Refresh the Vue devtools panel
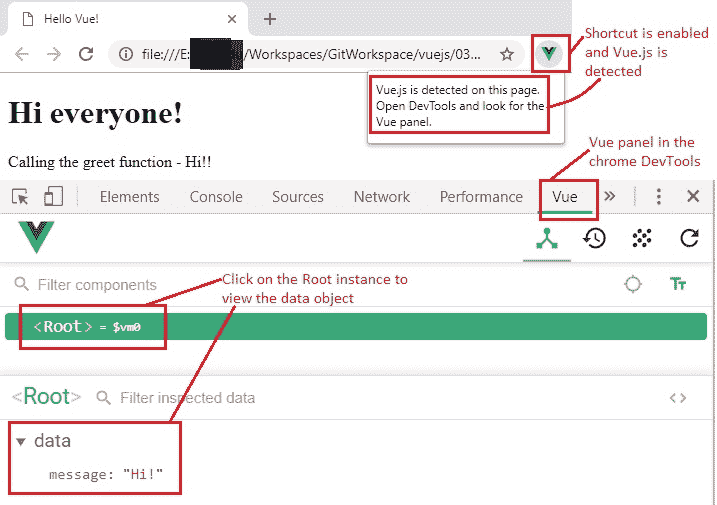This screenshot has height=505, width=717. click(690, 238)
